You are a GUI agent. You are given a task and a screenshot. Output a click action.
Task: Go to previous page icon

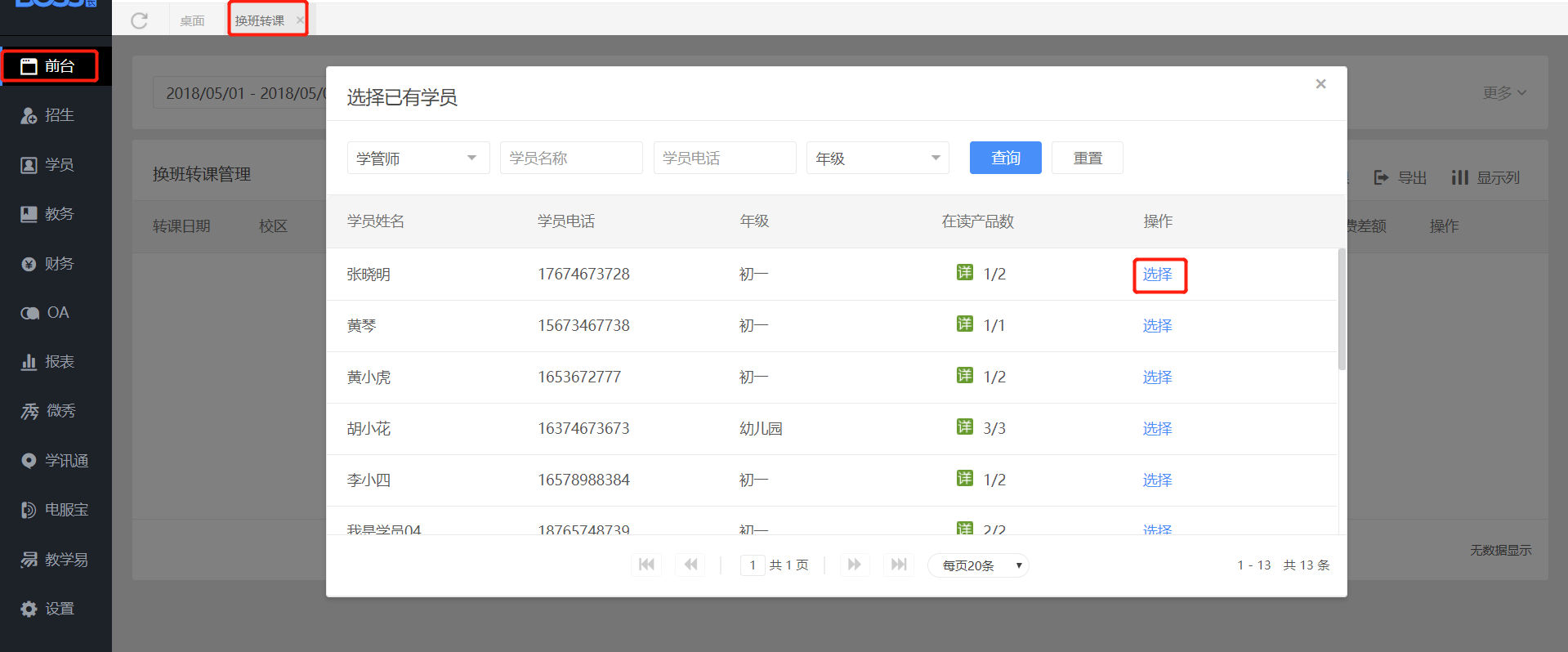[690, 565]
